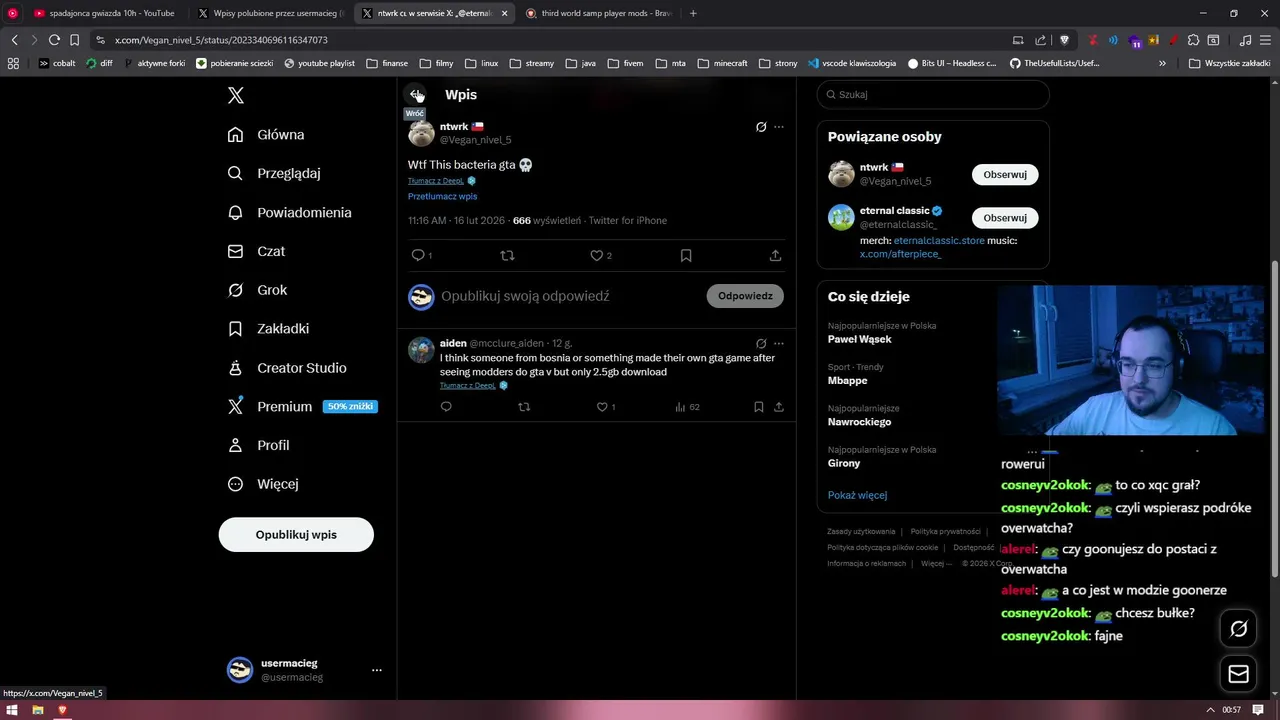Viewport: 1280px width, 720px height.
Task: Bookmark the ntwrk post
Action: click(686, 255)
